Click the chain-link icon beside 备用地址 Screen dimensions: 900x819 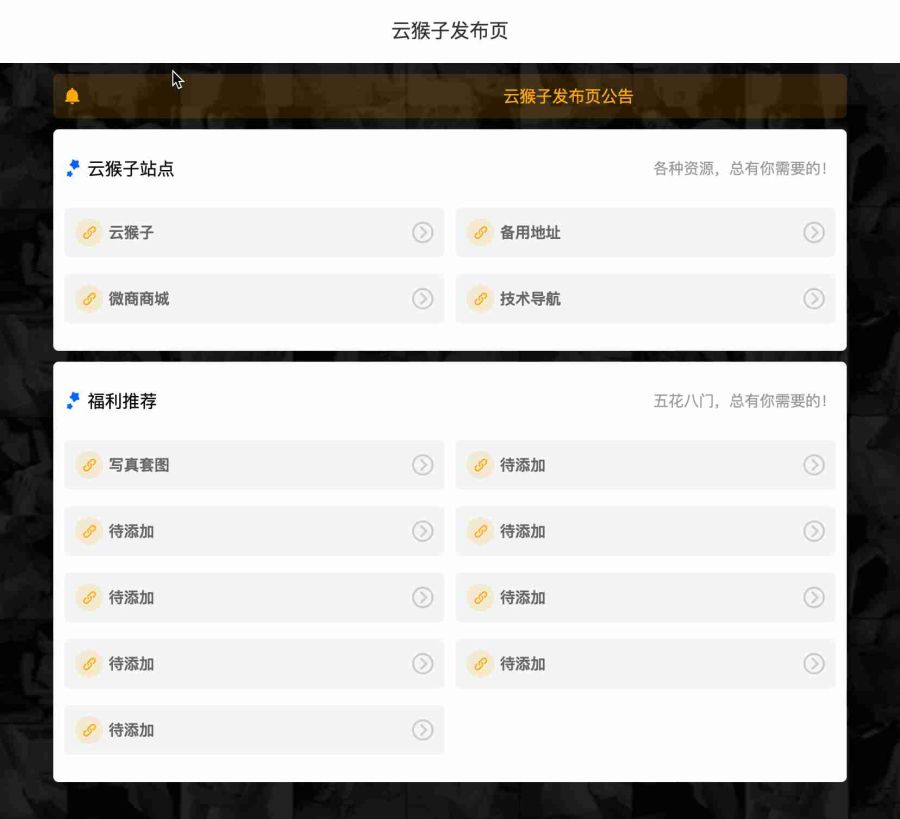point(479,233)
